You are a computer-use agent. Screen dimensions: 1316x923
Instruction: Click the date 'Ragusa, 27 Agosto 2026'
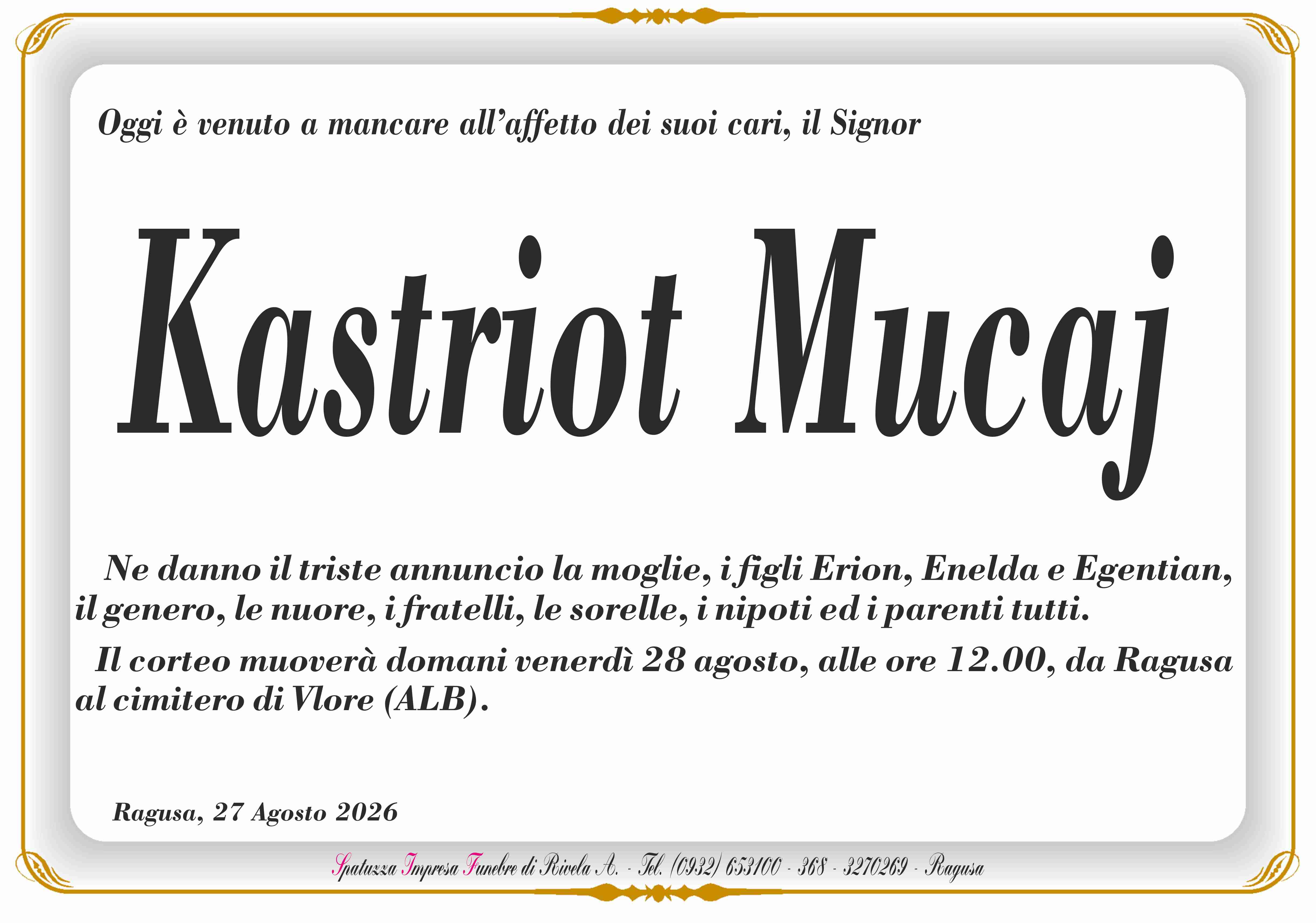click(255, 813)
